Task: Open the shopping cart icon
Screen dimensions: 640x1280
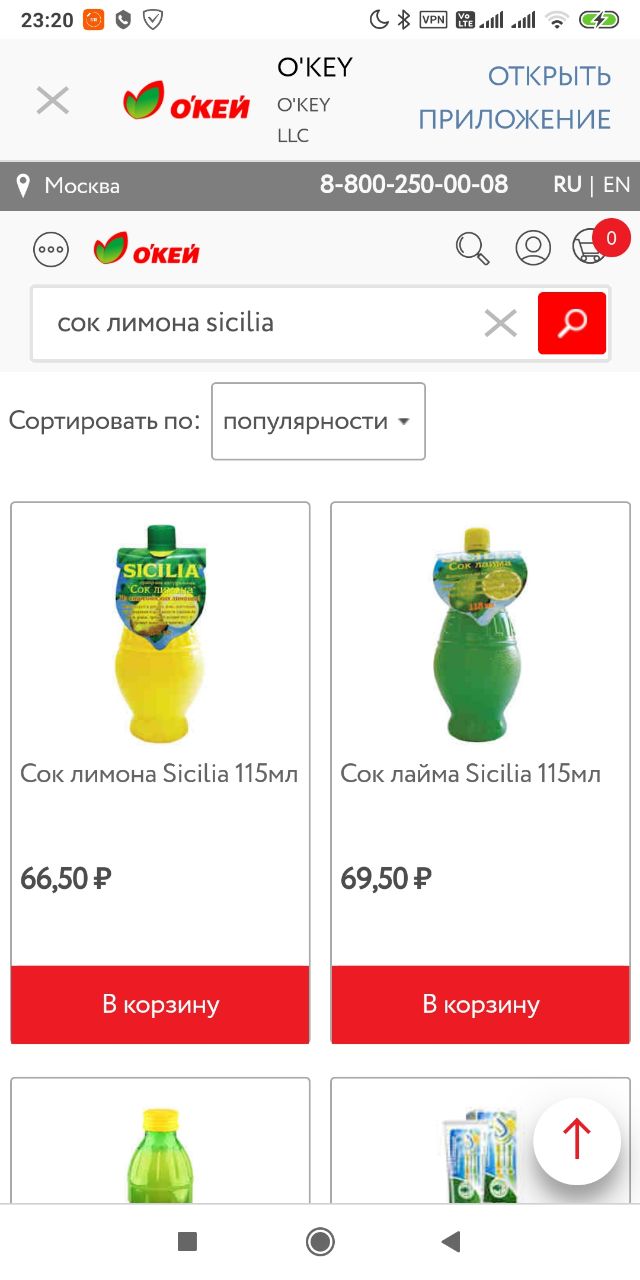Action: click(590, 246)
